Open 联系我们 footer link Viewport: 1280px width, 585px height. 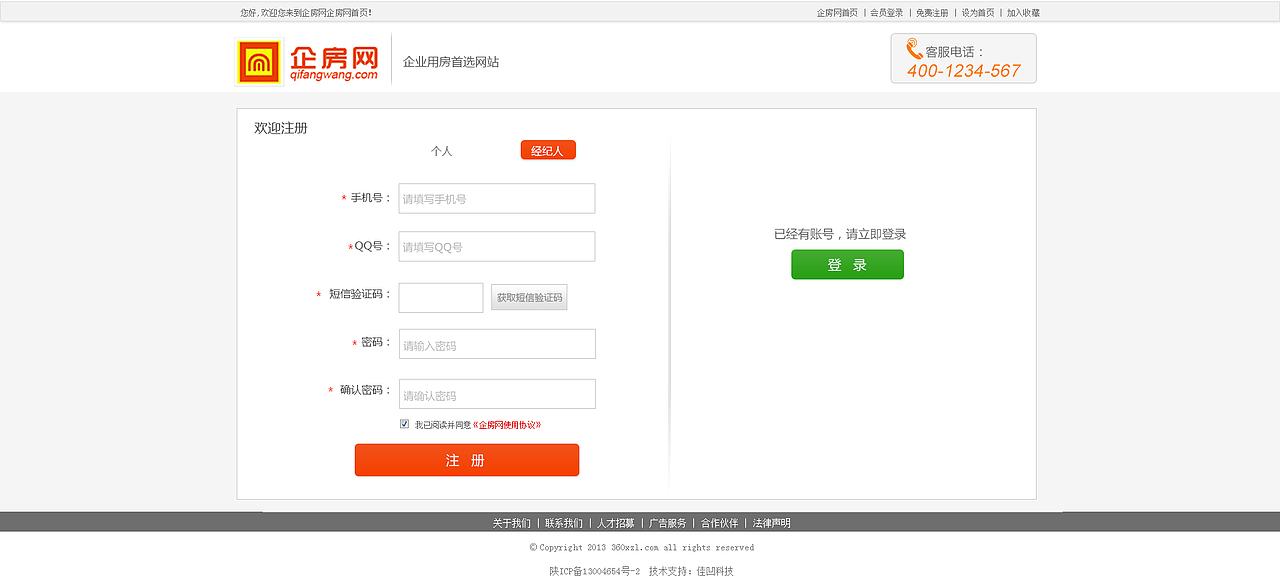click(x=564, y=523)
